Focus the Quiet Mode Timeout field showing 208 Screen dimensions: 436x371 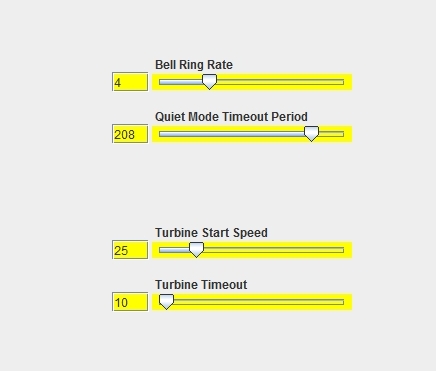pos(130,134)
